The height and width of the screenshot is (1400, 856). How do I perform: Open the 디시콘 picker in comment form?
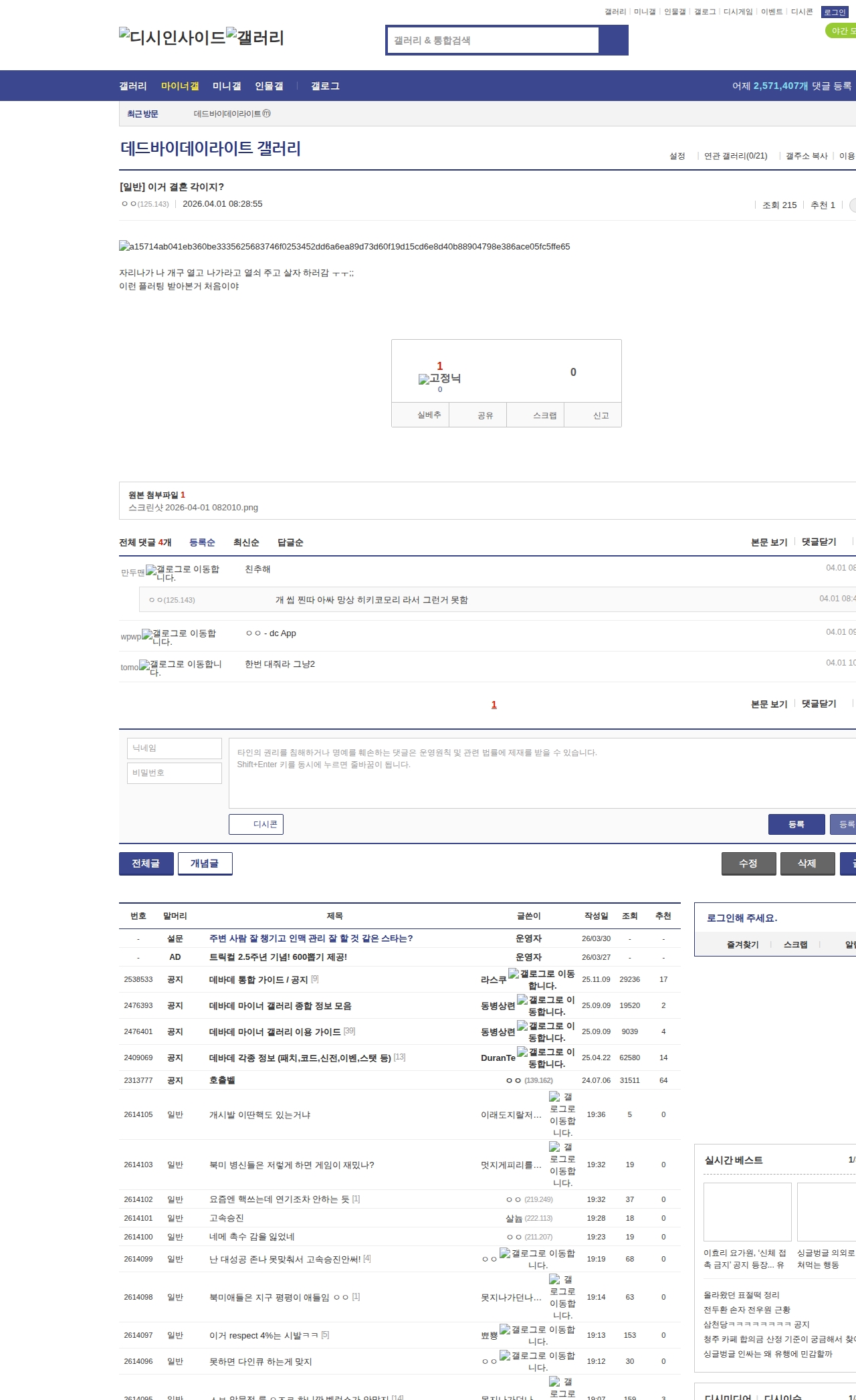pyautogui.click(x=256, y=824)
